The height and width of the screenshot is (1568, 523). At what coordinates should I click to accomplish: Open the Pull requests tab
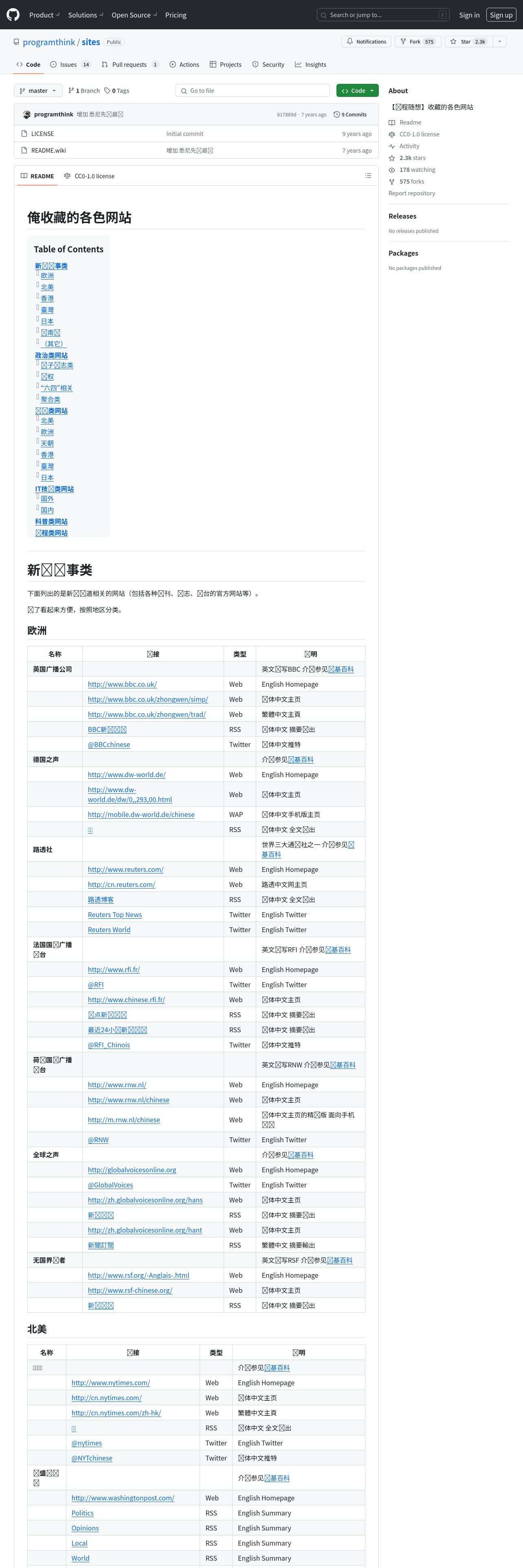[130, 65]
